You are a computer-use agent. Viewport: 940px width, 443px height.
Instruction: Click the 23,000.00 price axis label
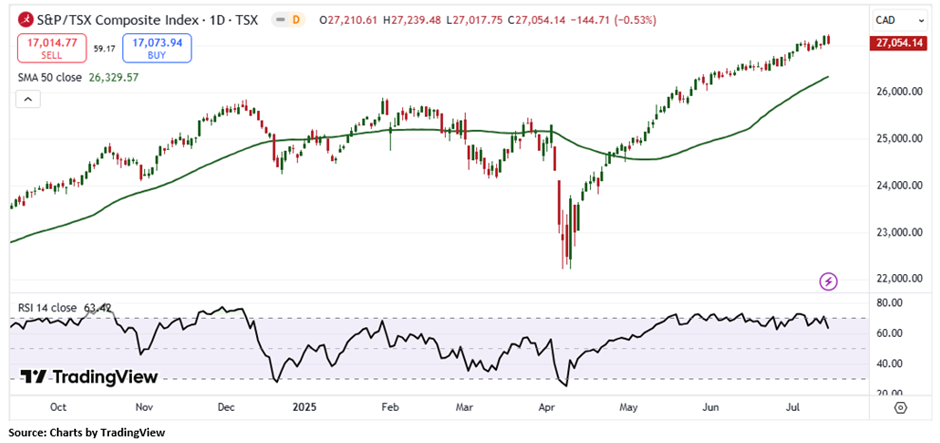click(897, 232)
